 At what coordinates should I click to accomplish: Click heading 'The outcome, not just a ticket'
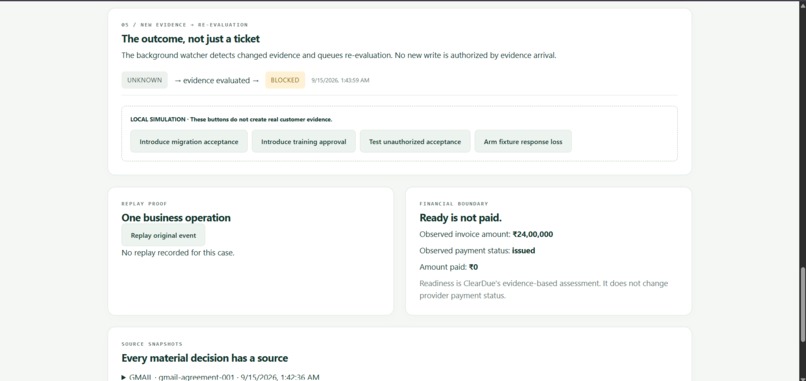[191, 39]
